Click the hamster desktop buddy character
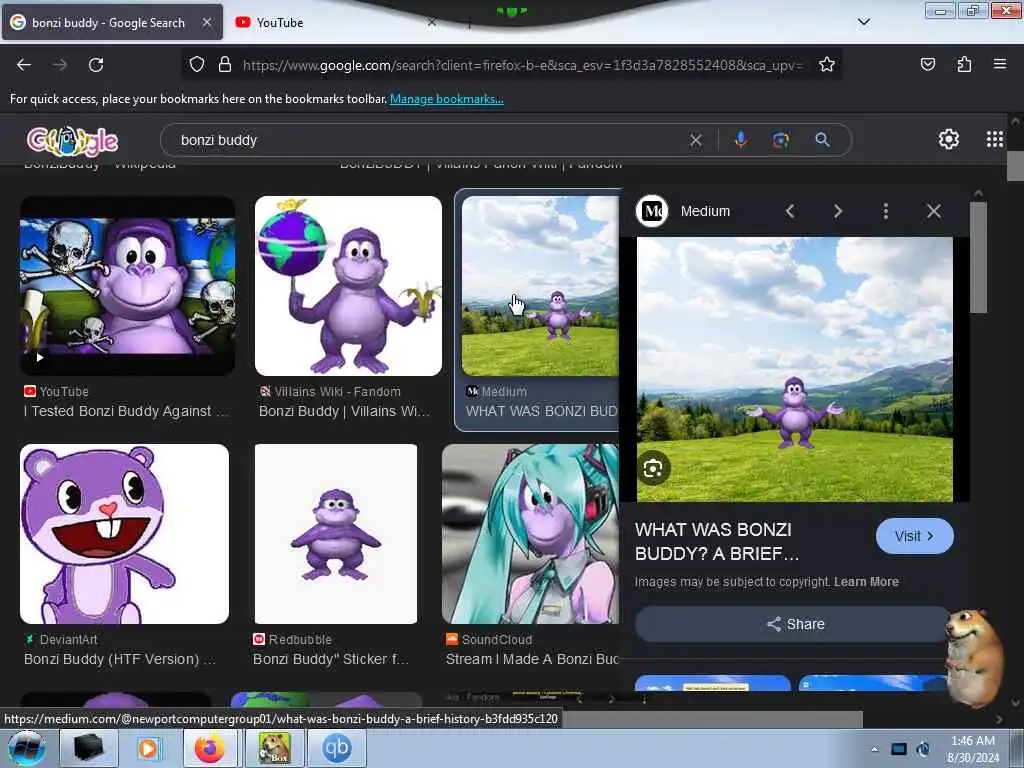Viewport: 1024px width, 768px height. pos(974,657)
